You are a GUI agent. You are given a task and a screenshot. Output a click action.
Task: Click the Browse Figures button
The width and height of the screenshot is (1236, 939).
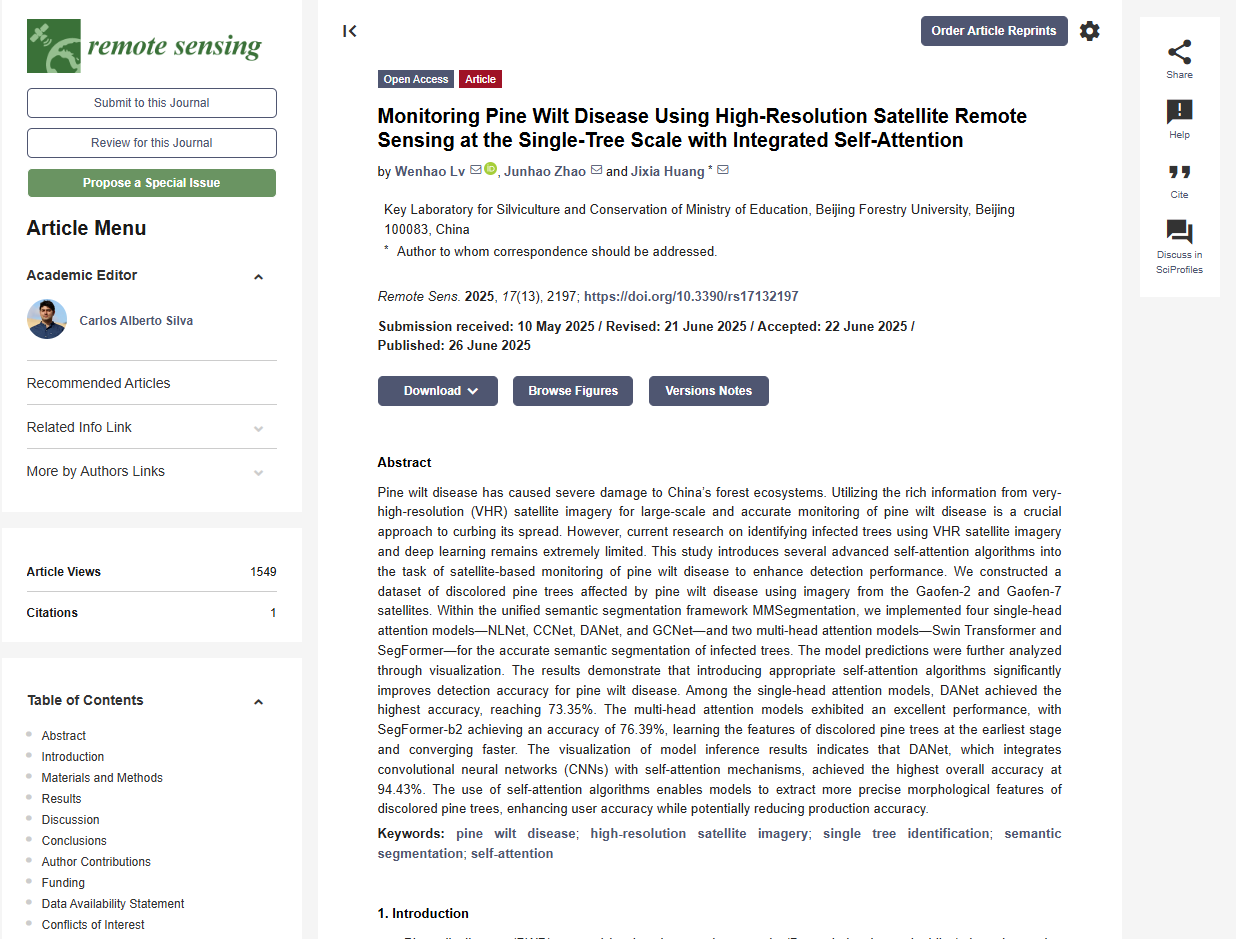click(x=572, y=391)
